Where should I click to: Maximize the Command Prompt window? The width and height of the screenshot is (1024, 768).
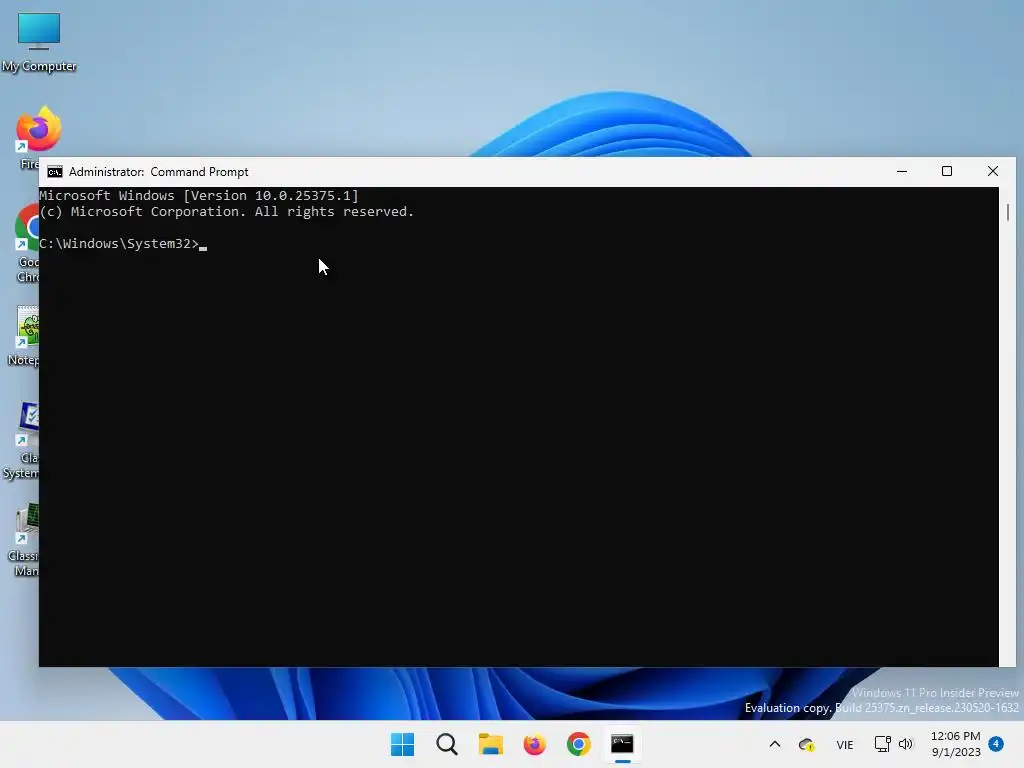(947, 171)
